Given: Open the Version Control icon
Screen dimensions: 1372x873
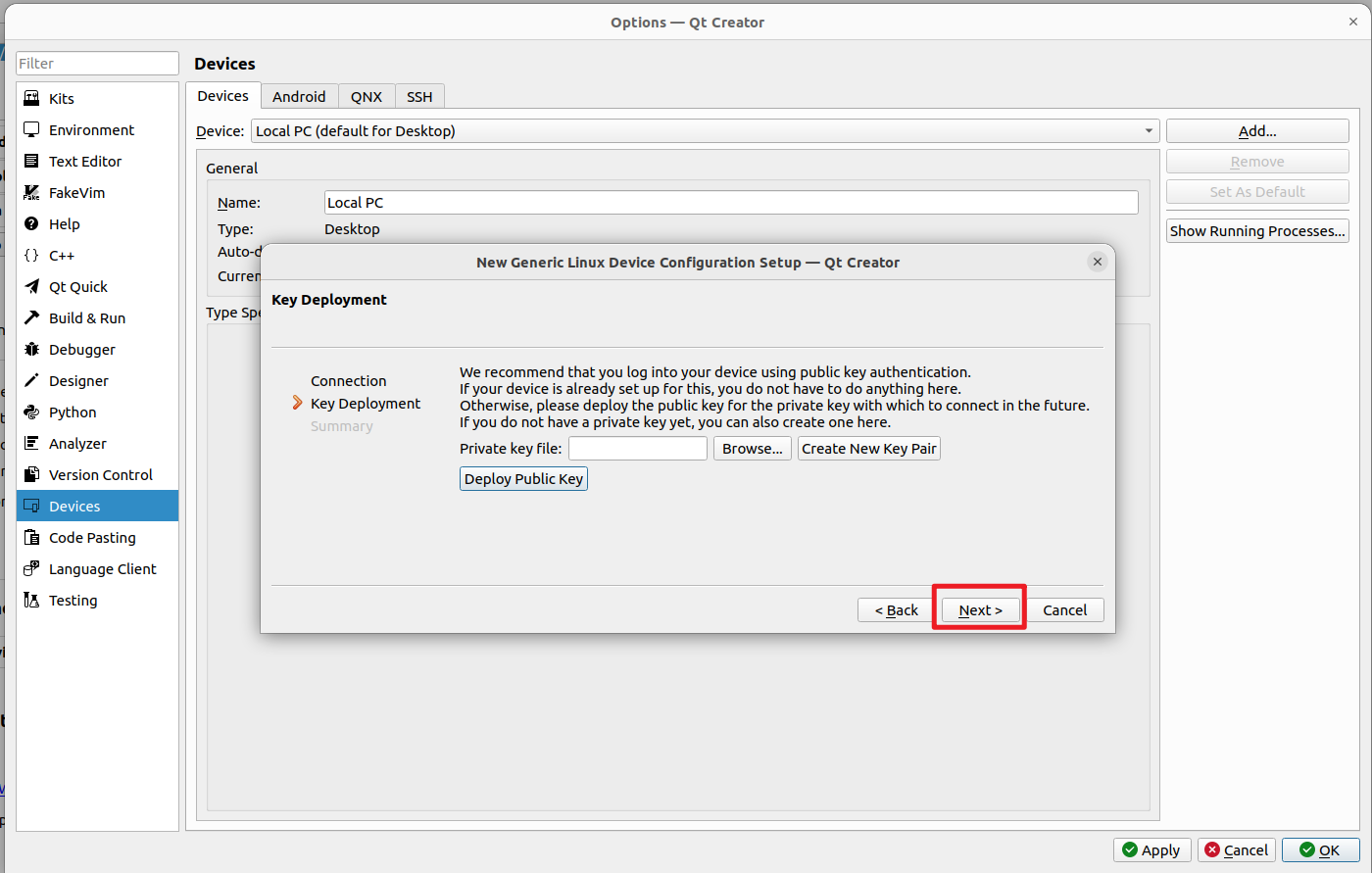Looking at the screenshot, I should tap(31, 474).
